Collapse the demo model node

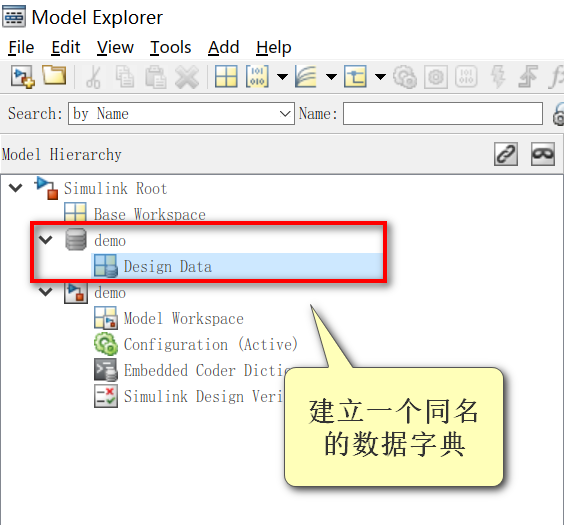pos(46,292)
